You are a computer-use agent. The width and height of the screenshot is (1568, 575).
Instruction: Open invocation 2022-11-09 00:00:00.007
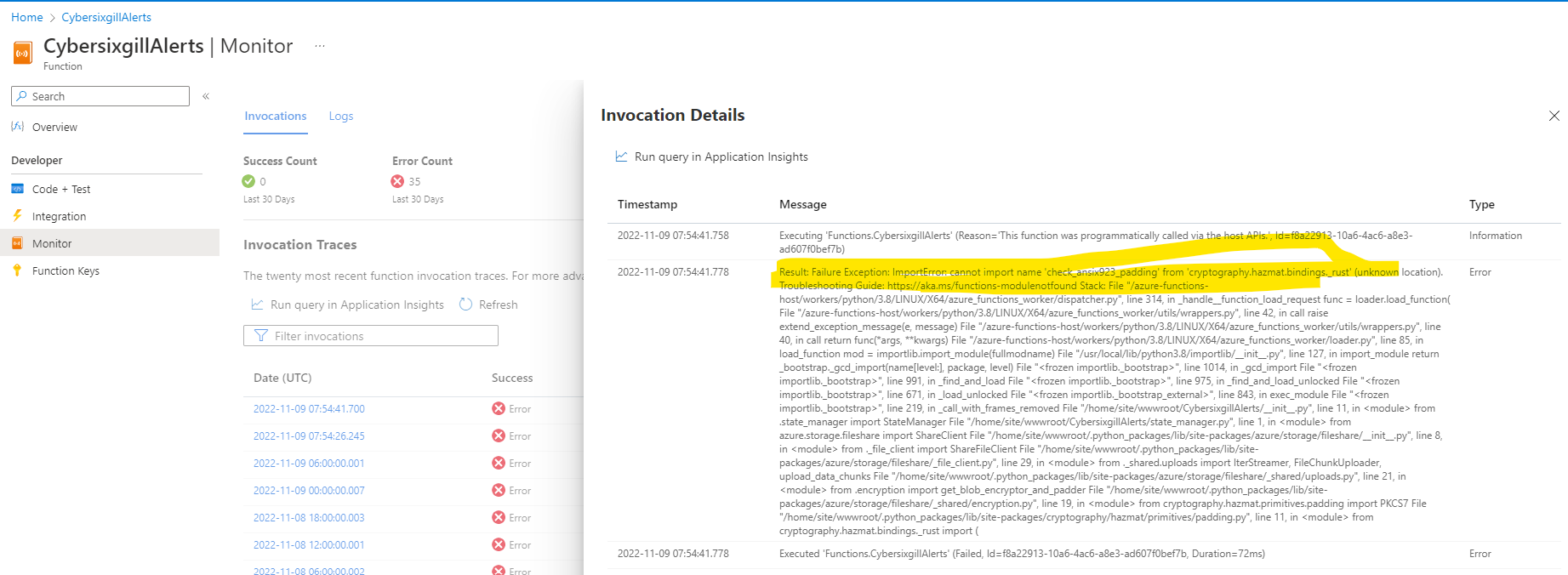[309, 491]
